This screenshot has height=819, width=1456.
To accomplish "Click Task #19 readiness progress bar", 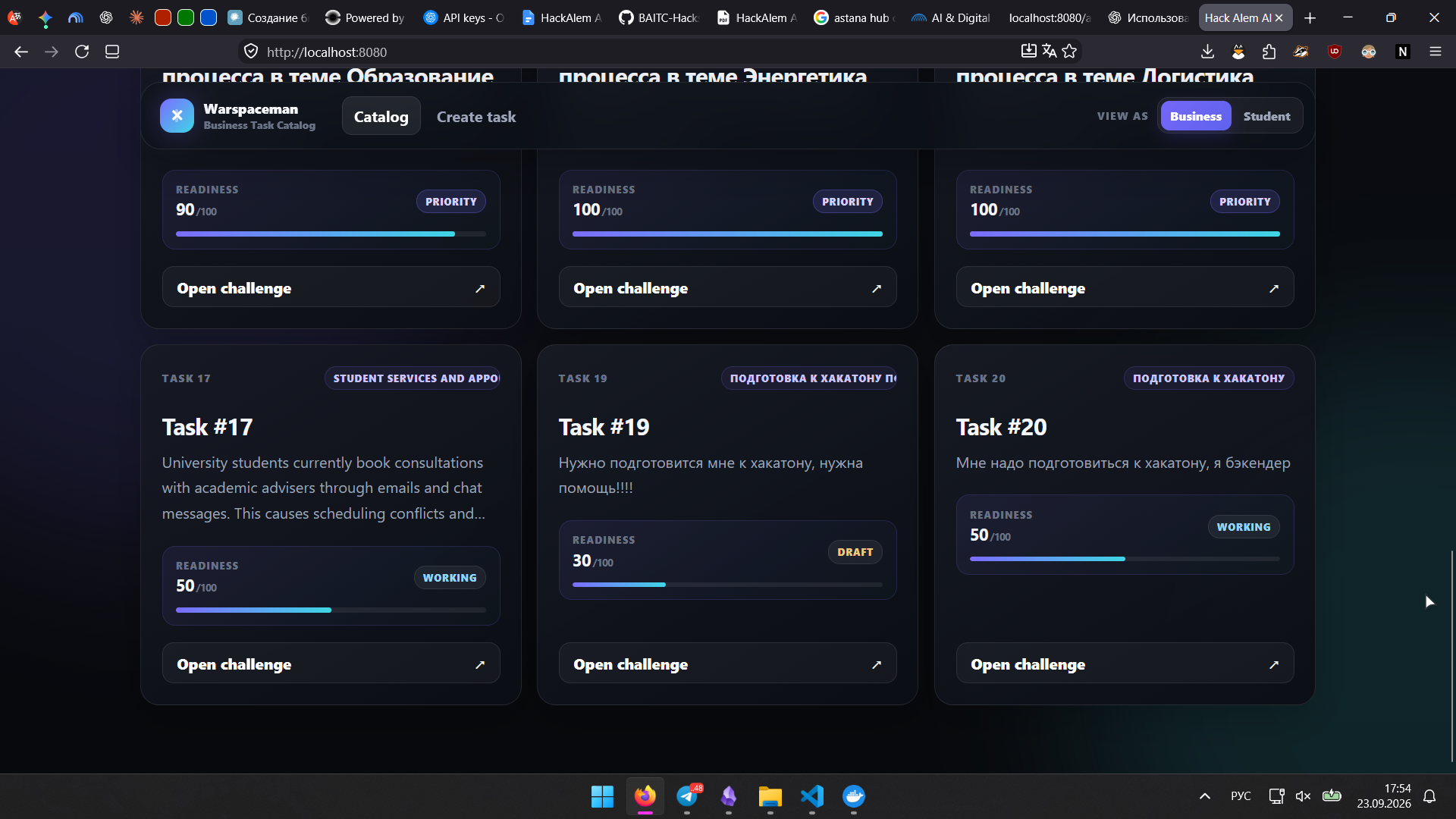I will coord(728,585).
